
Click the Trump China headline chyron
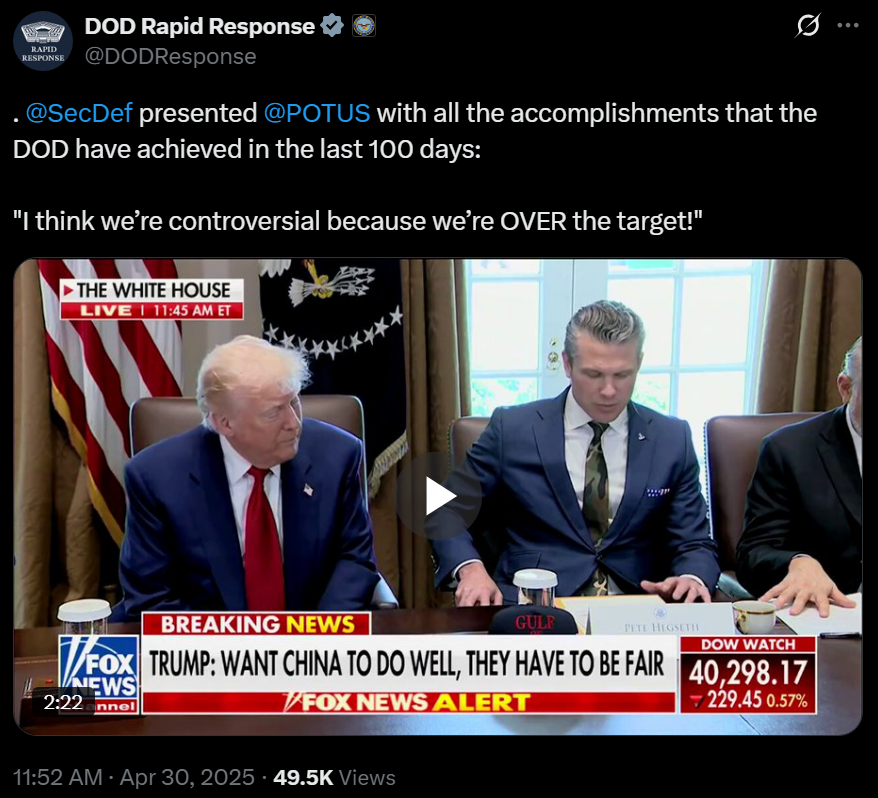click(408, 664)
